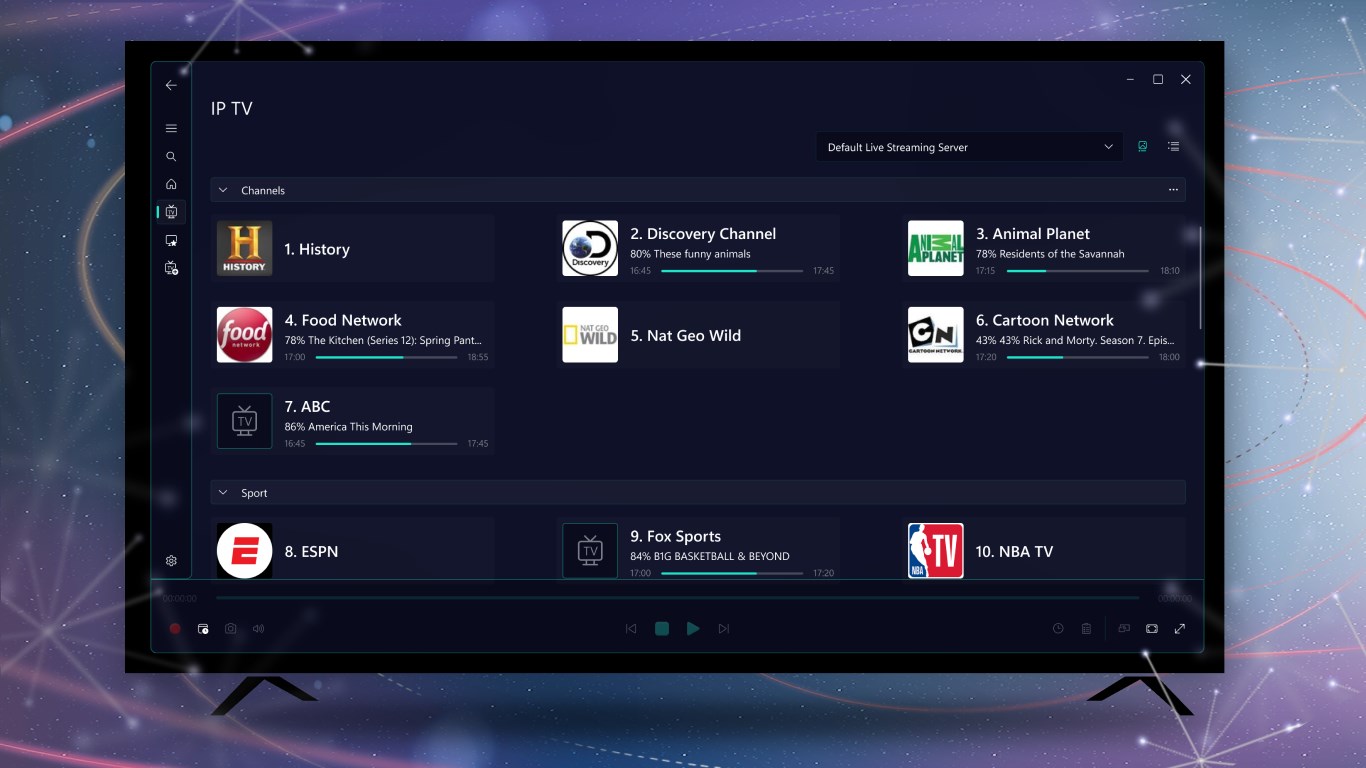
Task: Click the trash delete icon
Action: 1086,629
